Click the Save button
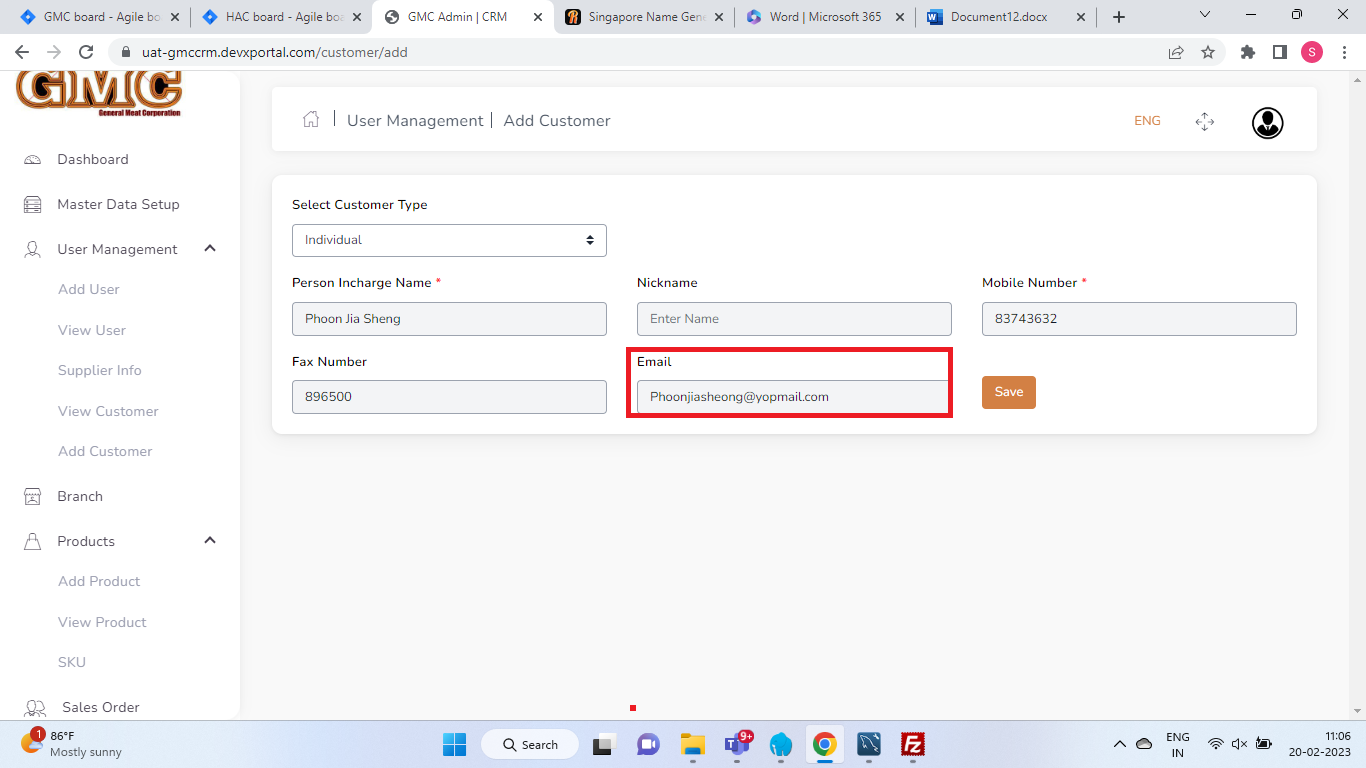 1008,392
